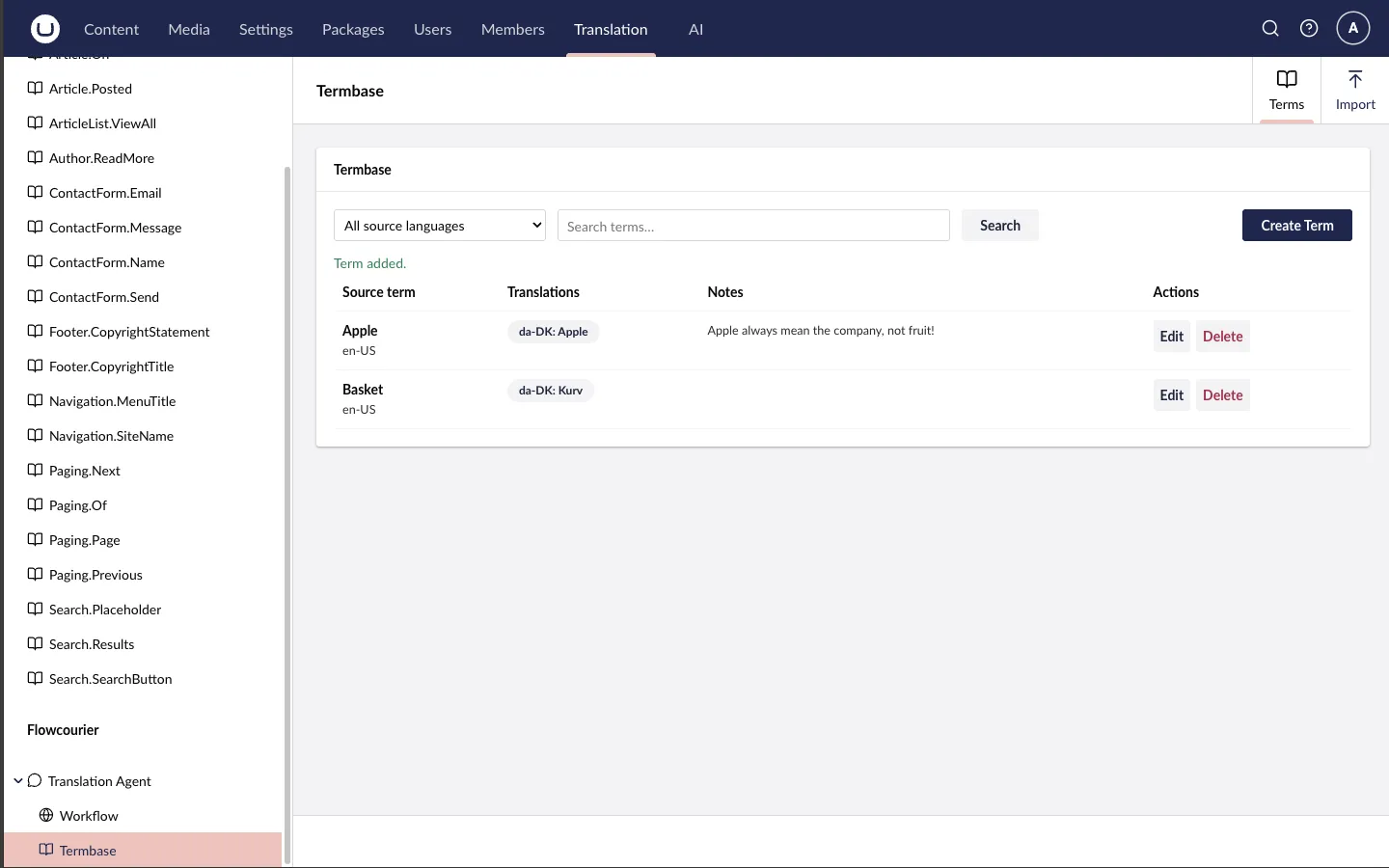Click the book icon beside Search.Placeholder
This screenshot has width=1389, height=868.
tap(35, 610)
